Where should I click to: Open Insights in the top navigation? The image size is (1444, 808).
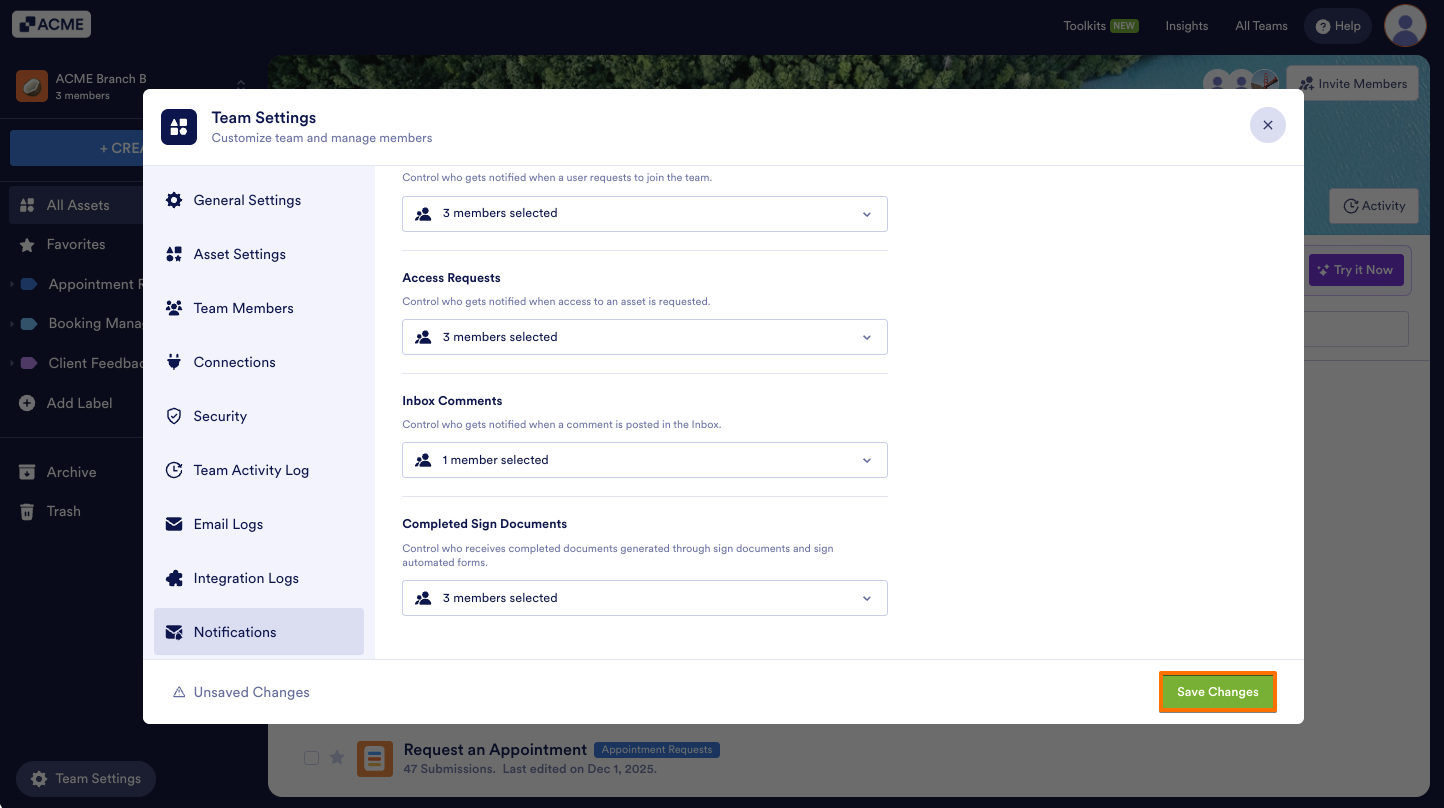(1187, 26)
